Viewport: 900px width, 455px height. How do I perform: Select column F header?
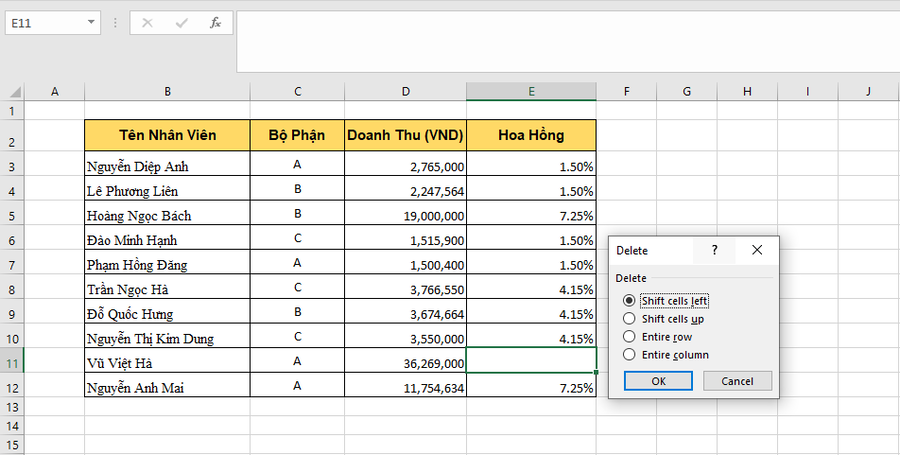click(x=626, y=91)
